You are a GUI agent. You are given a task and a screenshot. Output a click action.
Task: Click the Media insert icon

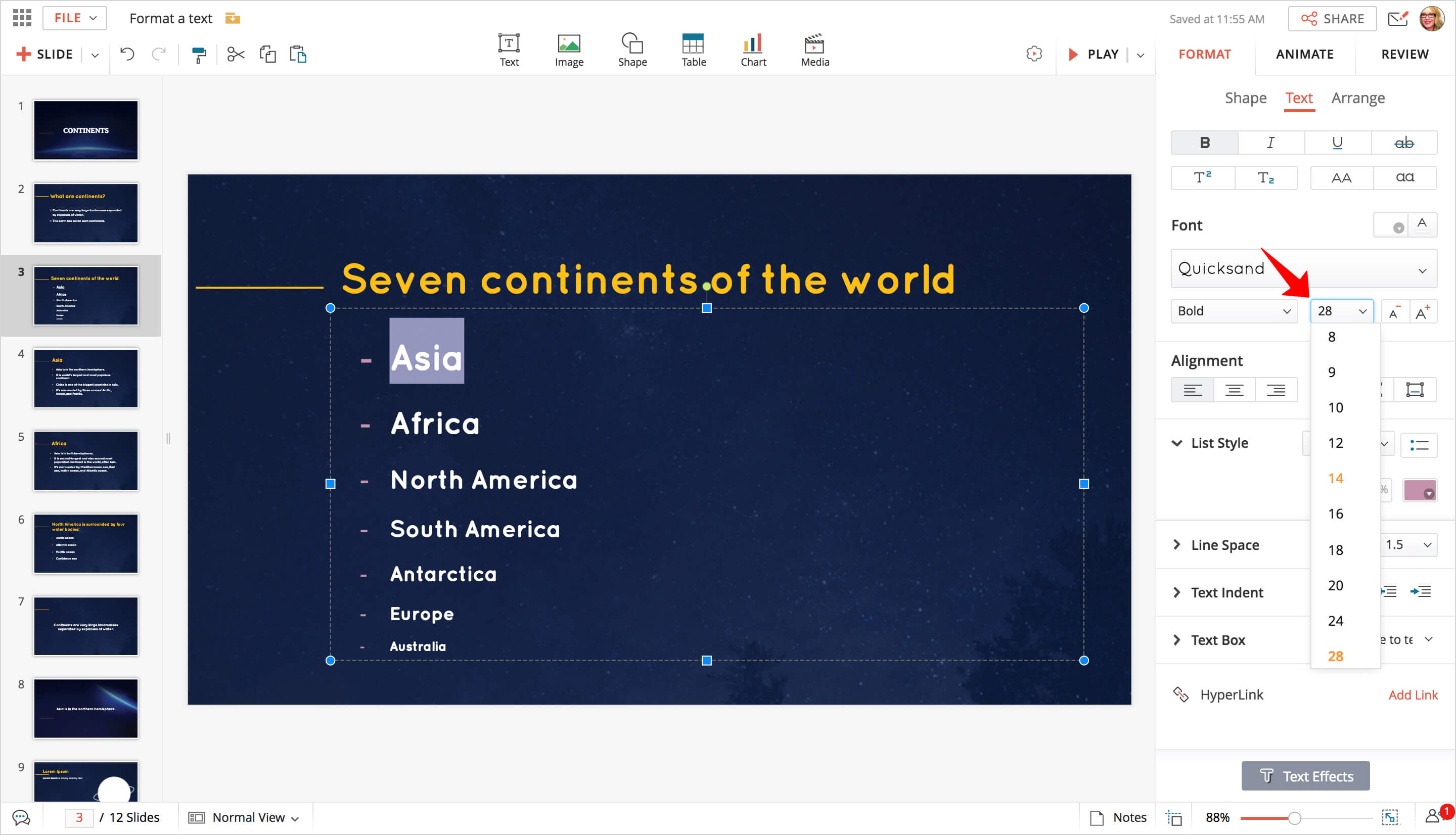point(814,50)
